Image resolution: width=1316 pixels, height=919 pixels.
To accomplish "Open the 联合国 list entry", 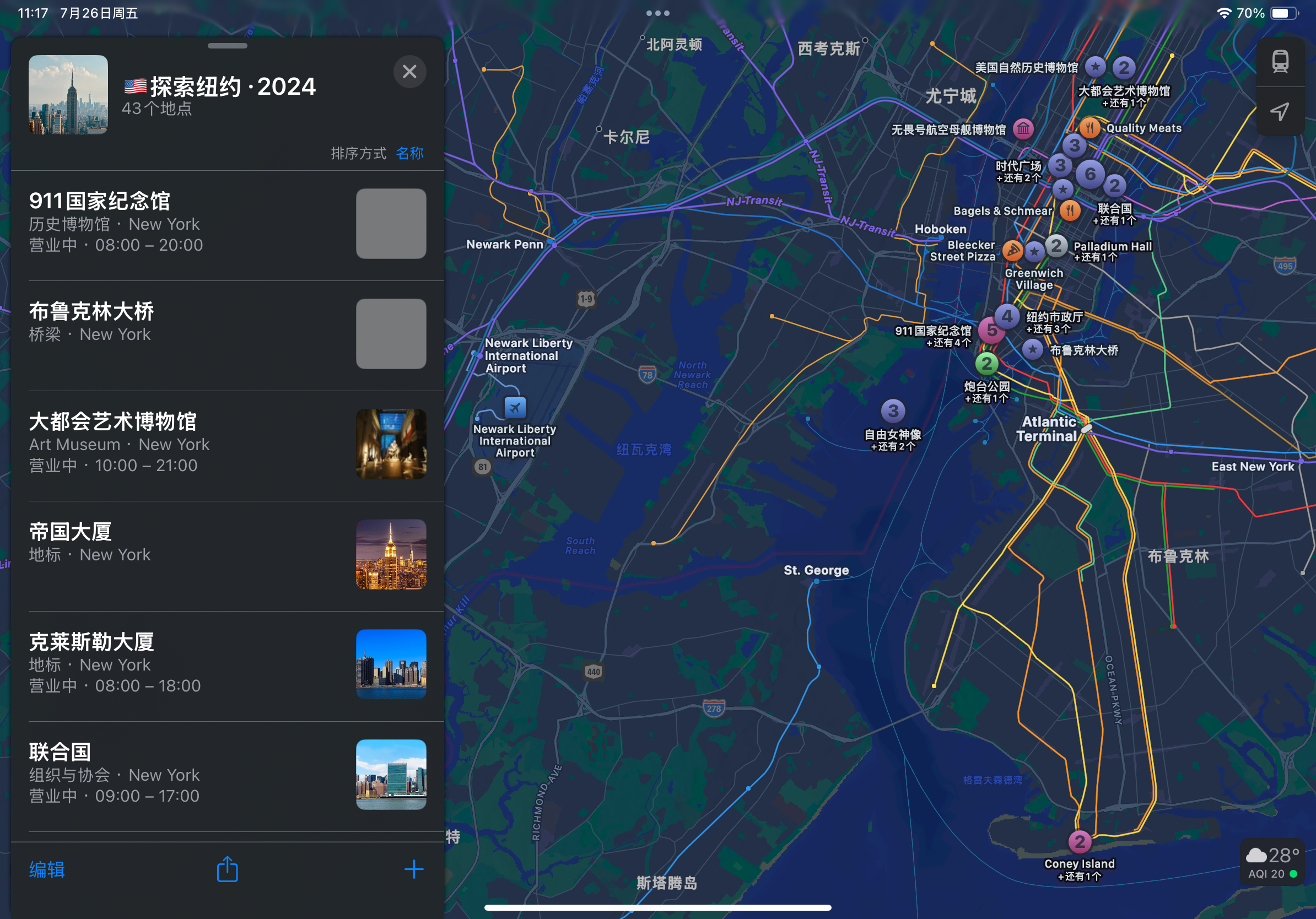I will tap(228, 776).
